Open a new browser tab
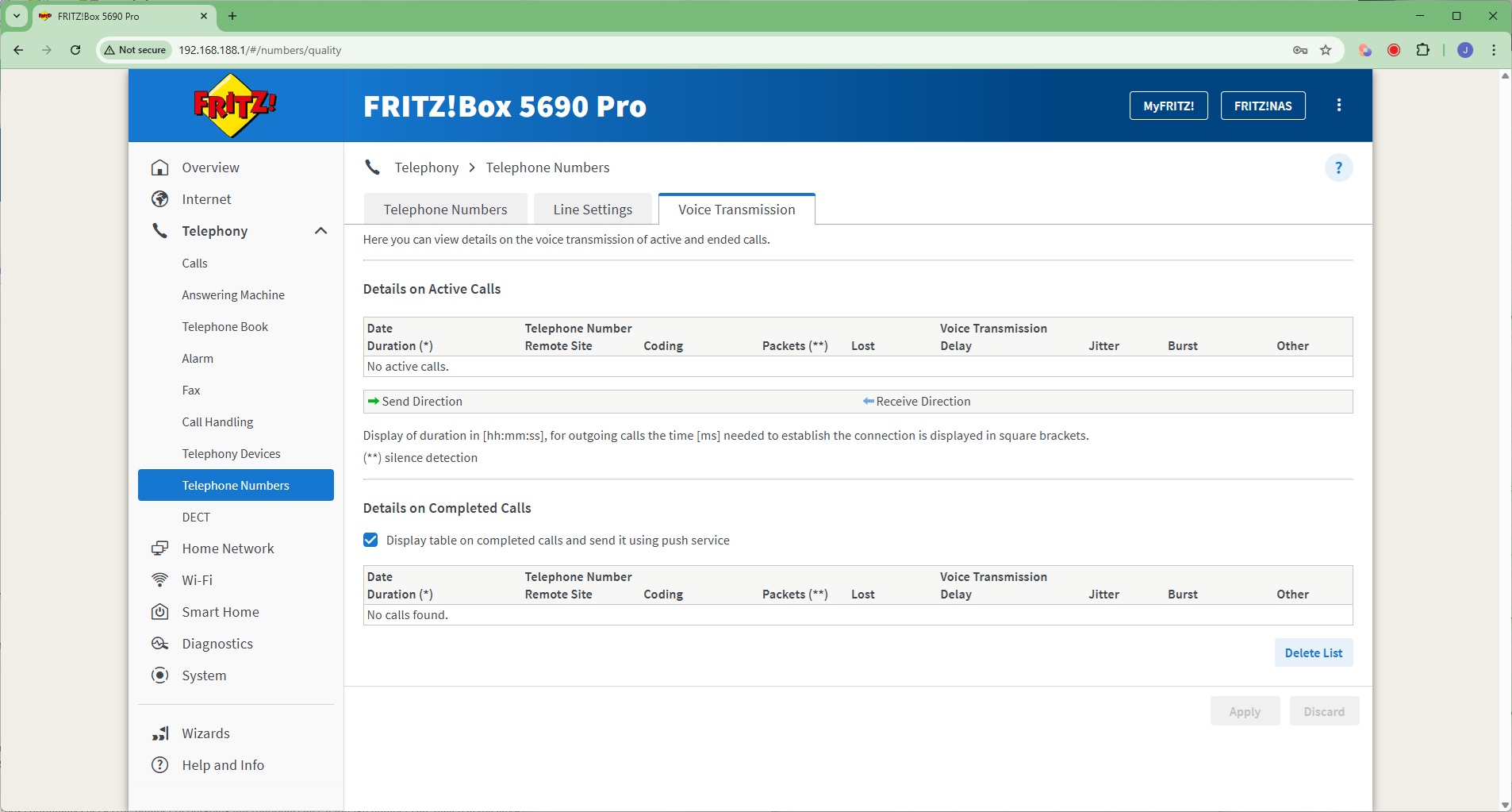 (232, 16)
